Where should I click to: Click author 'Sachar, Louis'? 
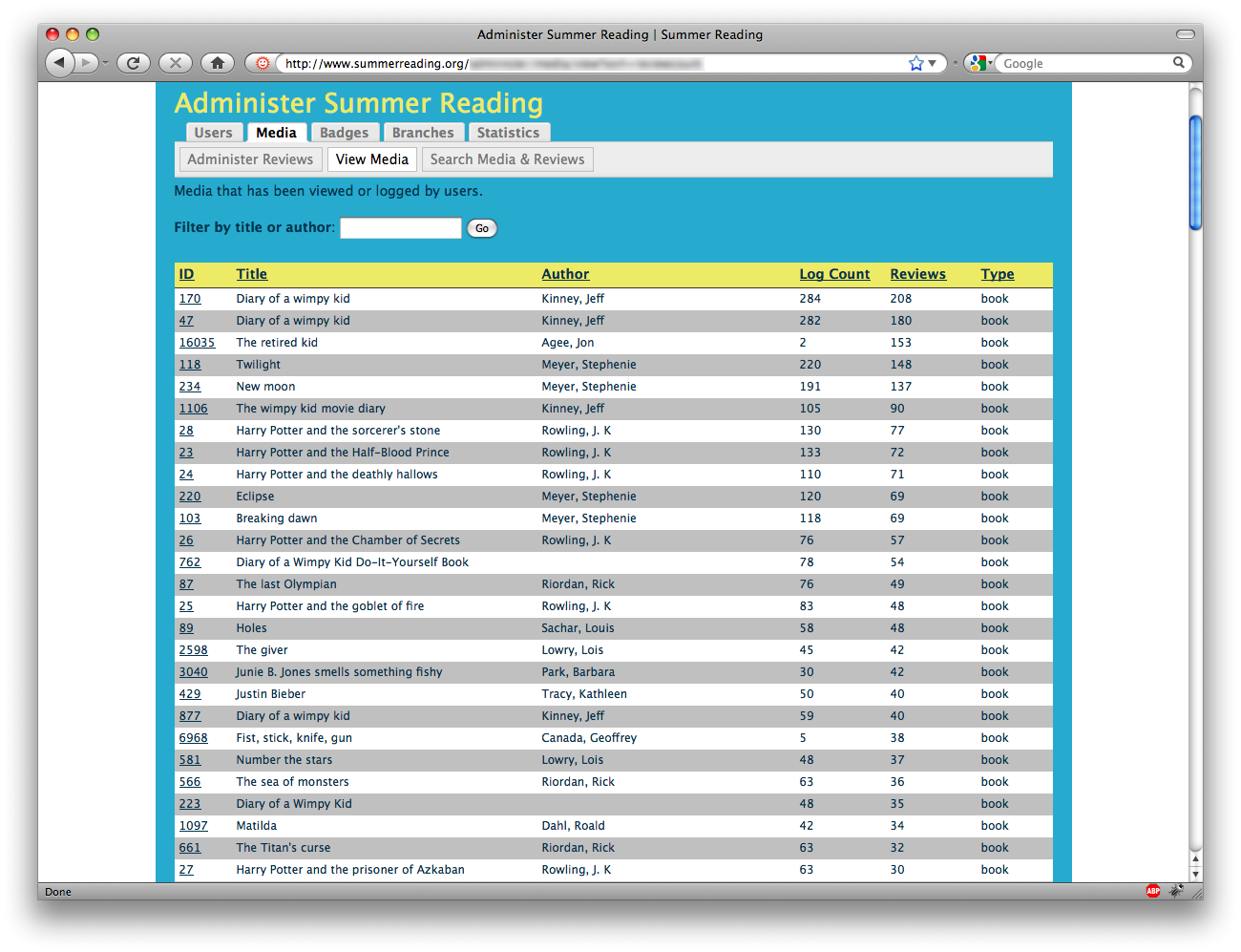[x=578, y=628]
